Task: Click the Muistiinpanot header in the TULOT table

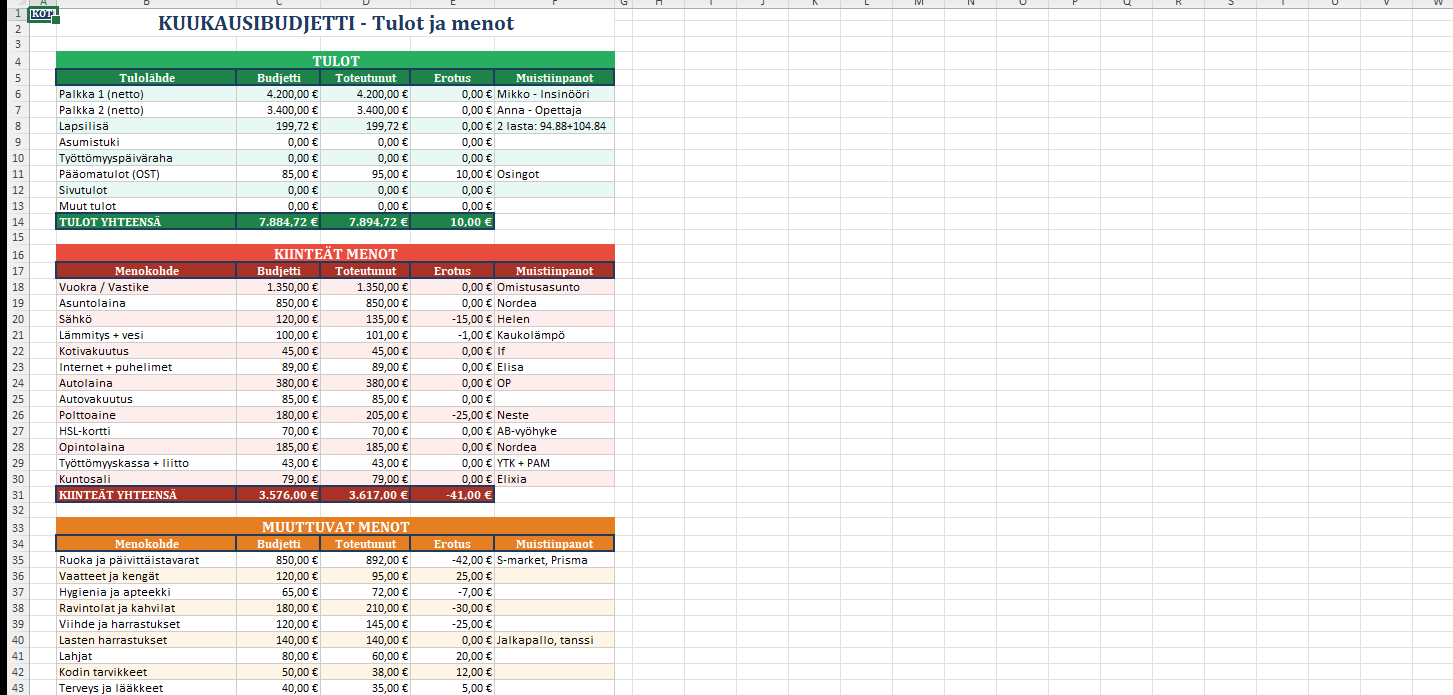Action: tap(554, 78)
